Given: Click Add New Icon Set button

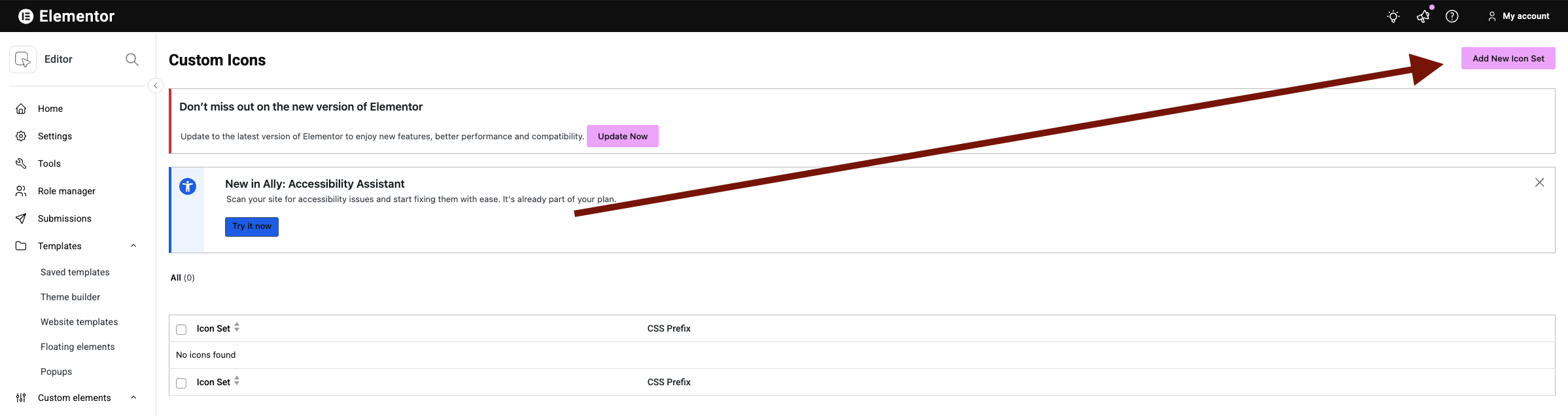Looking at the screenshot, I should pyautogui.click(x=1508, y=58).
